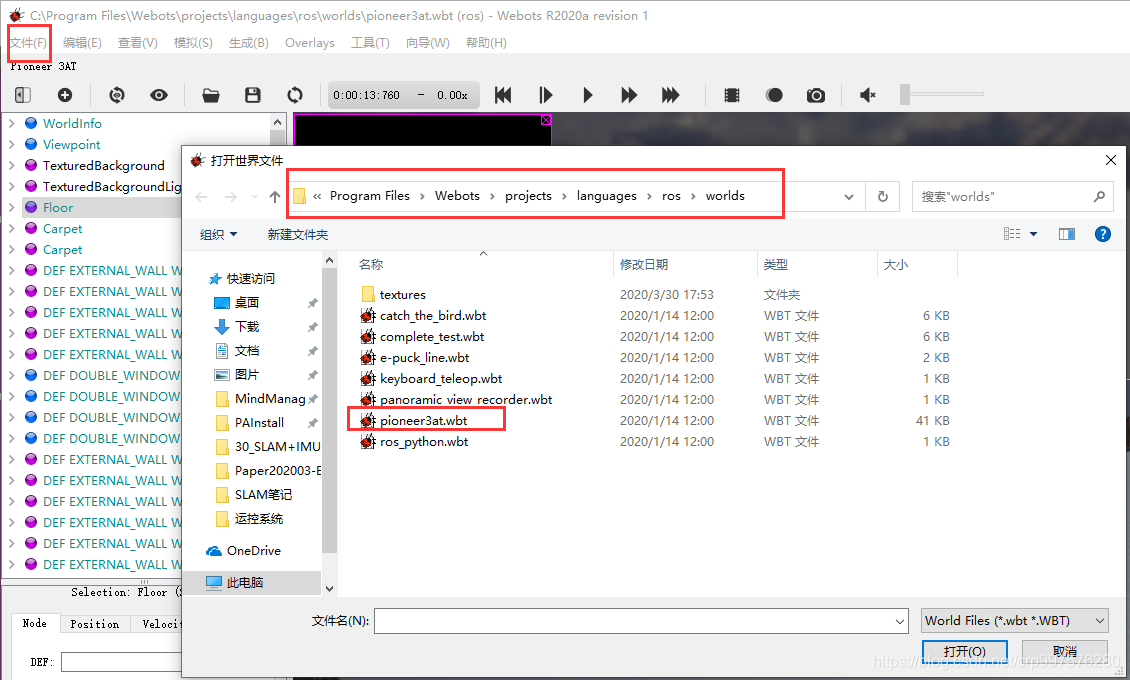Image resolution: width=1130 pixels, height=680 pixels.
Task: Go back in file dialog
Action: point(202,197)
